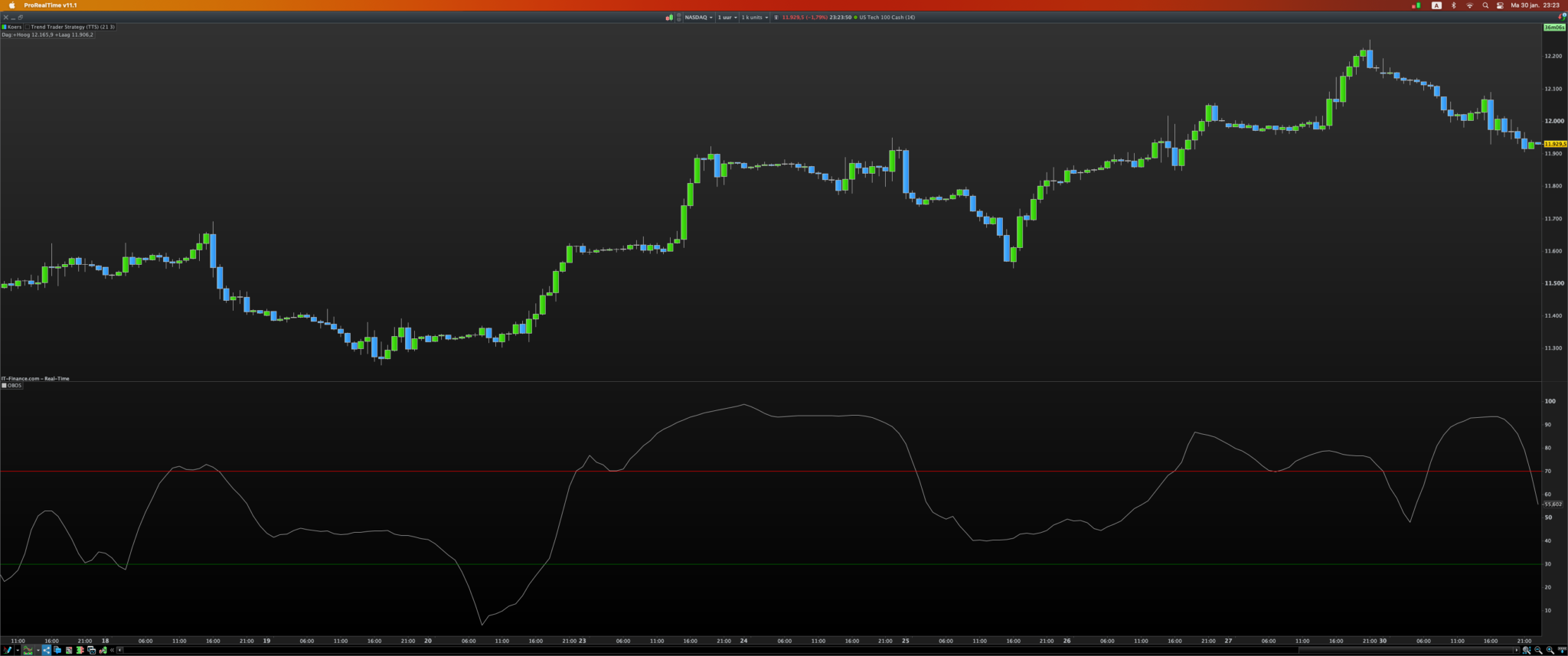
Task: Click the date label 23 on time axis
Action: coord(583,641)
